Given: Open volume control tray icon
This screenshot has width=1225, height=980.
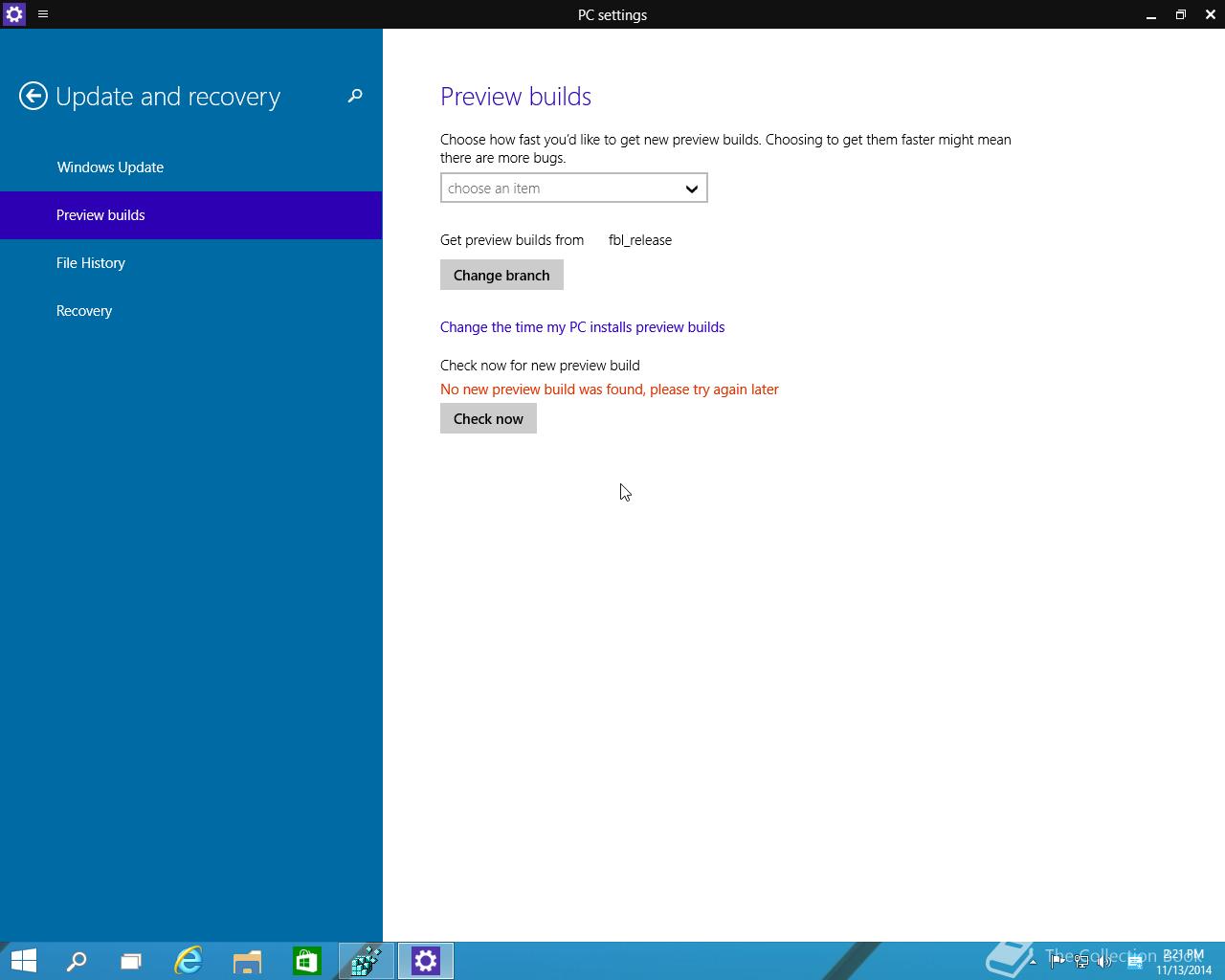Looking at the screenshot, I should pos(1105,962).
